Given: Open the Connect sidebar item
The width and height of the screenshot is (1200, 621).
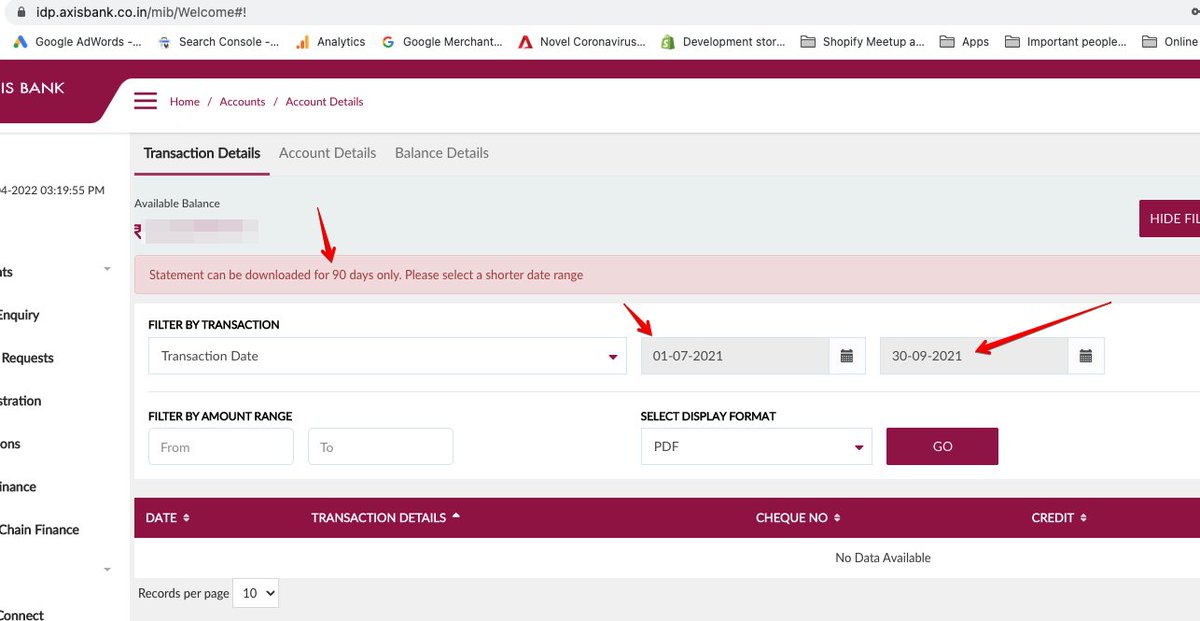Looking at the screenshot, I should tap(22, 615).
